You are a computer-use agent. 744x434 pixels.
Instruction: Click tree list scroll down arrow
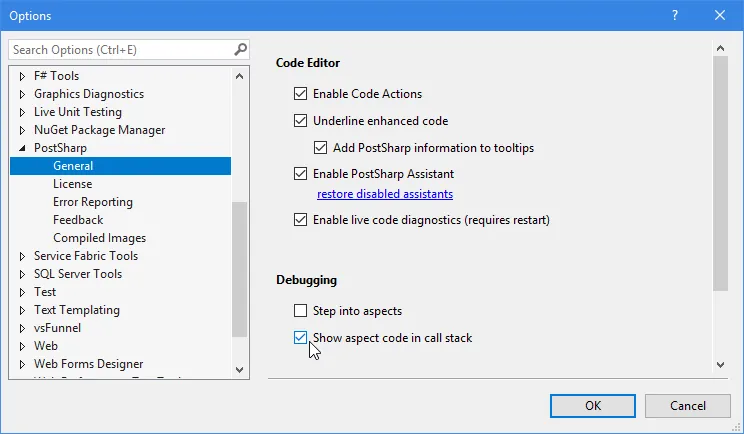tap(240, 369)
